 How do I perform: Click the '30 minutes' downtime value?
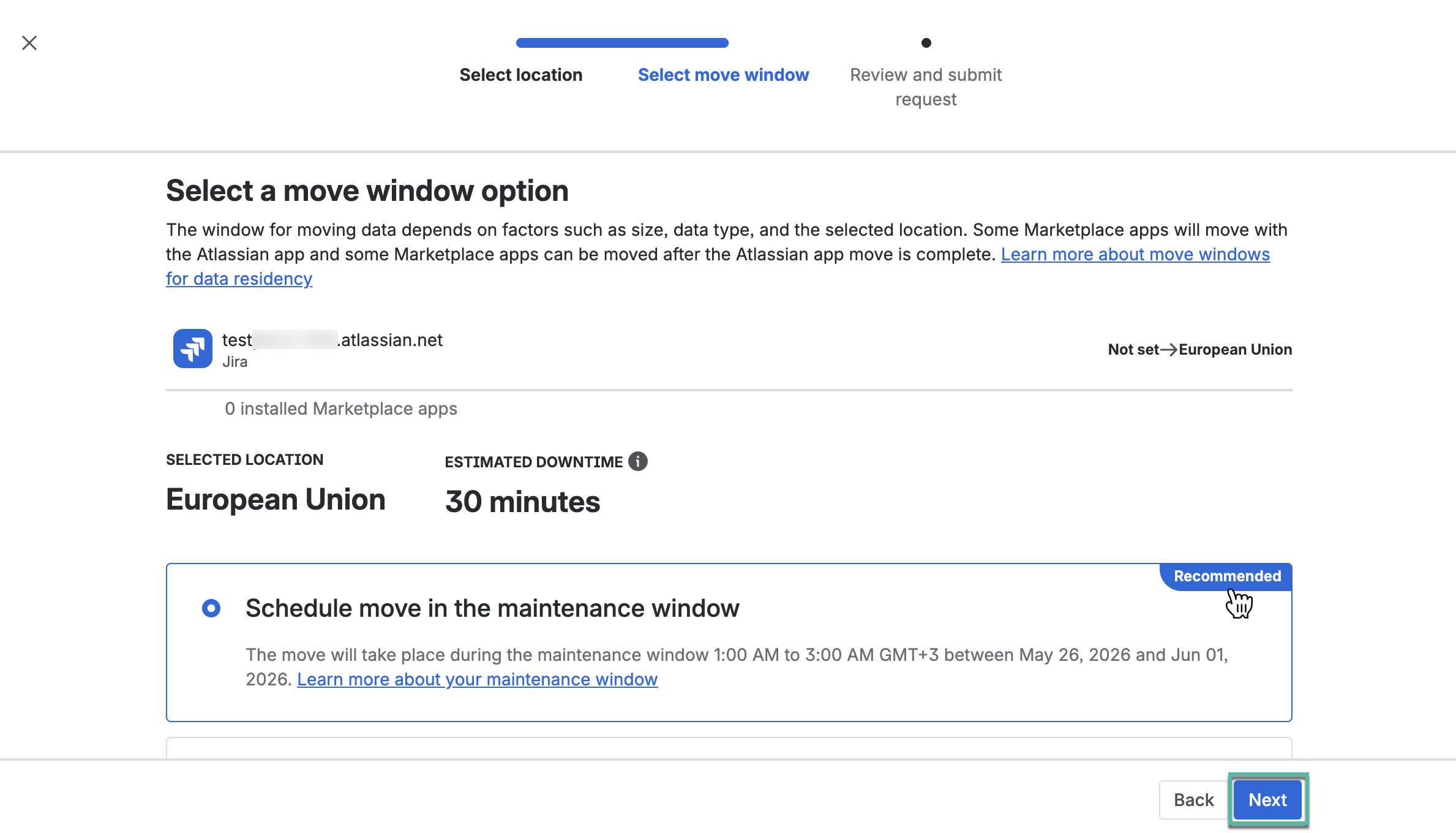pos(522,502)
